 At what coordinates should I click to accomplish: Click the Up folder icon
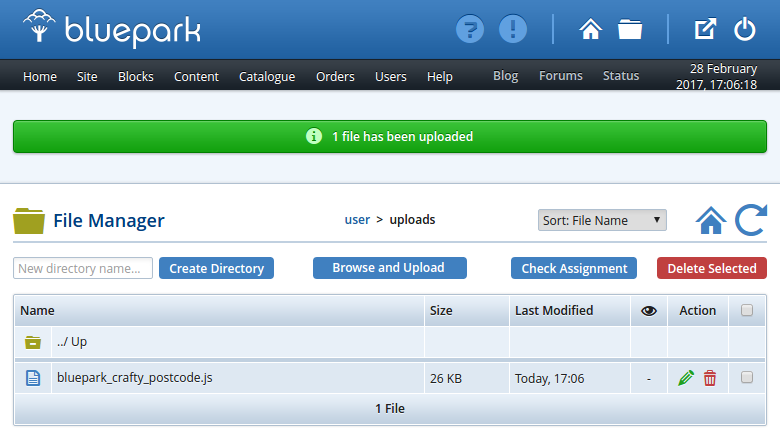click(33, 342)
